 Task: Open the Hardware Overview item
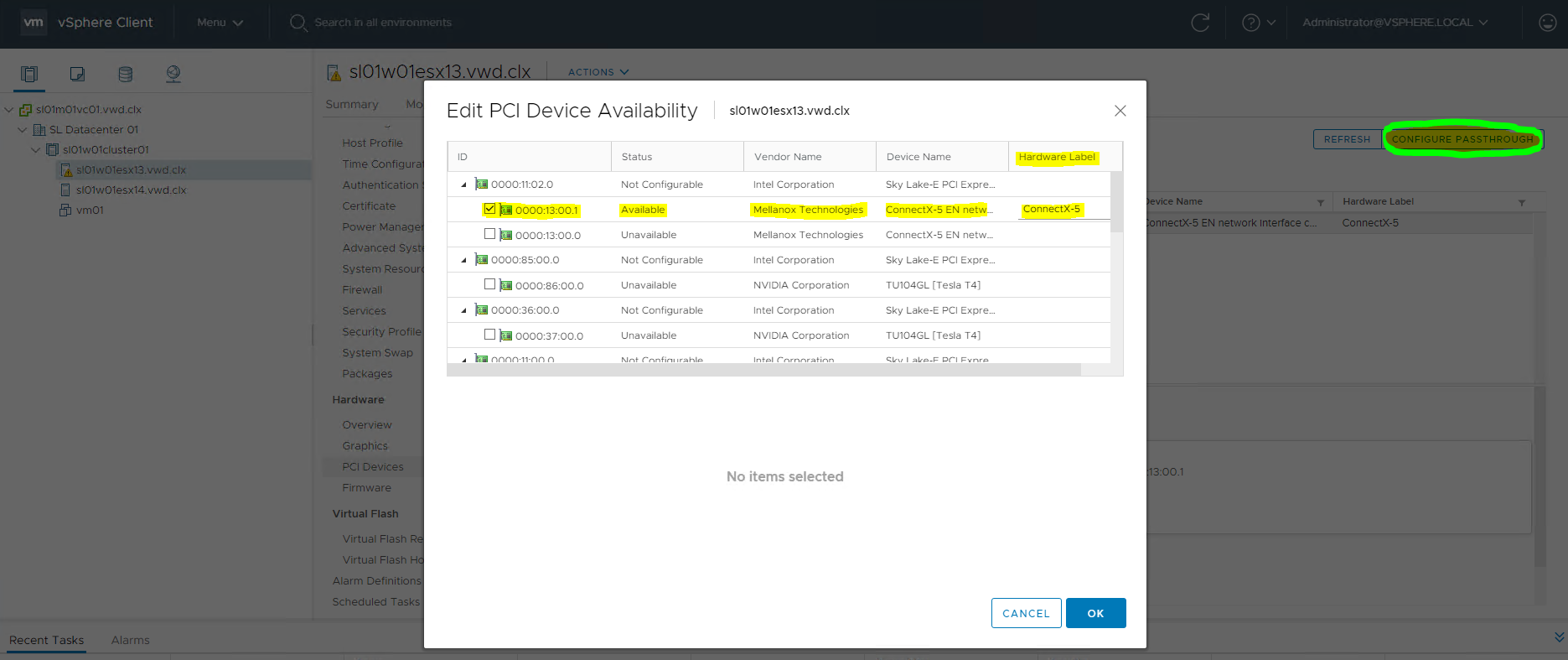point(367,425)
